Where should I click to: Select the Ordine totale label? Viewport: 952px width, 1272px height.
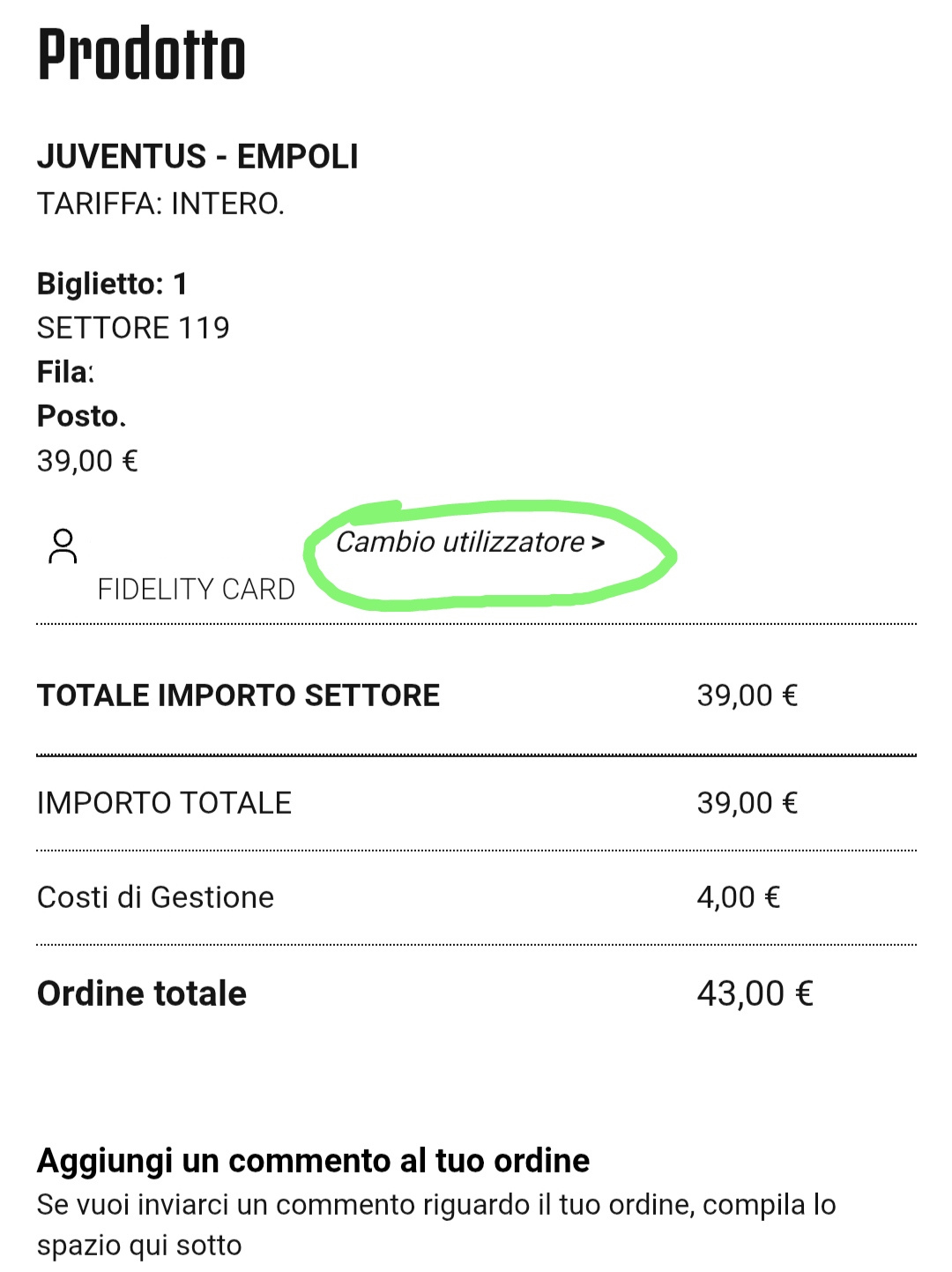[x=142, y=993]
